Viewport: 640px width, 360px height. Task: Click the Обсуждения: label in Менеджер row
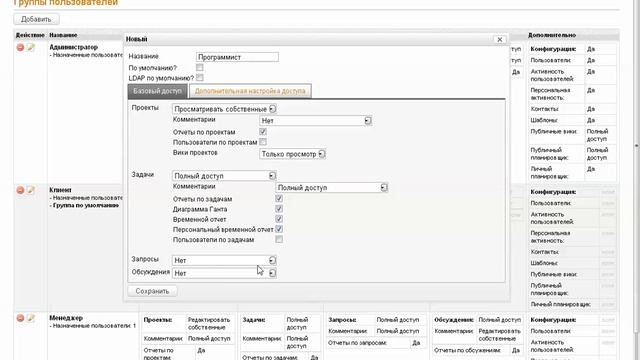click(454, 320)
